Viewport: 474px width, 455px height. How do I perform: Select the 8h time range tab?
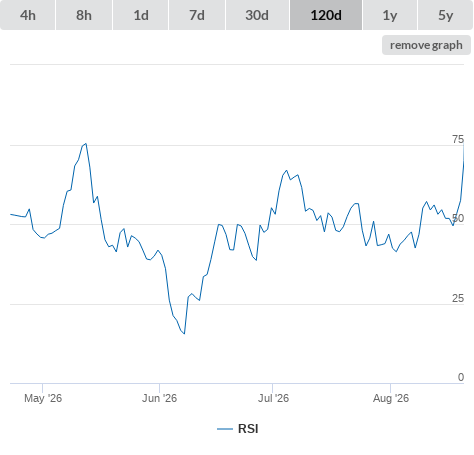[x=84, y=15]
